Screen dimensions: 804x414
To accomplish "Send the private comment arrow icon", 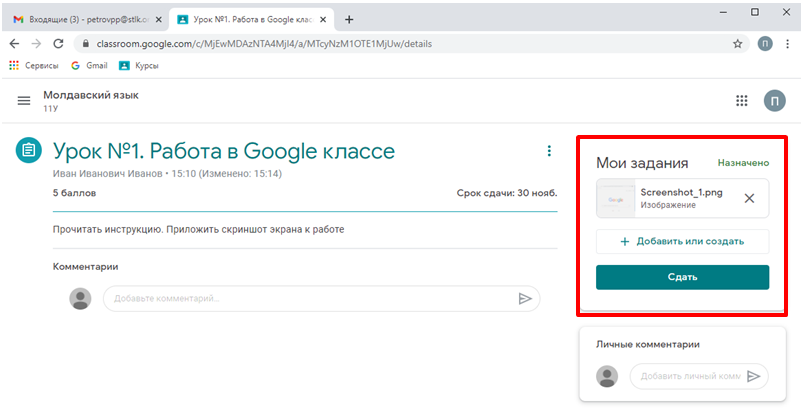I will click(x=754, y=376).
